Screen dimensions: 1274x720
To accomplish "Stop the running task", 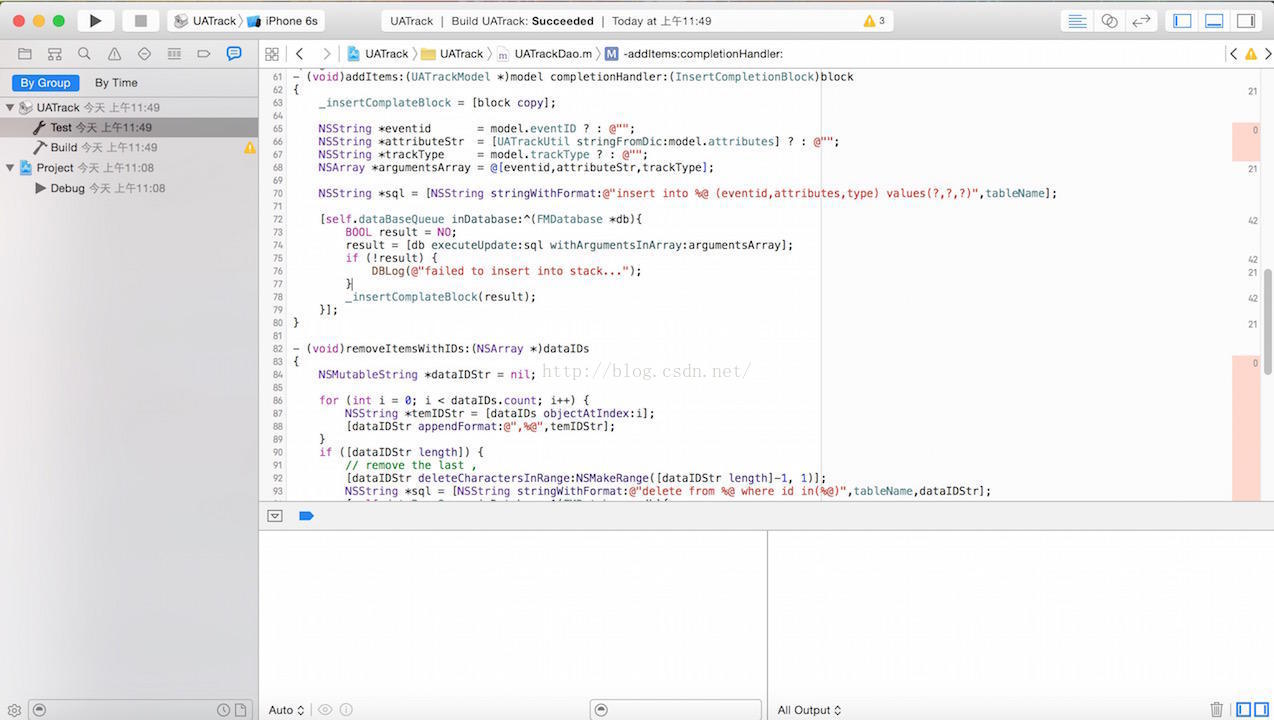I will tap(140, 20).
